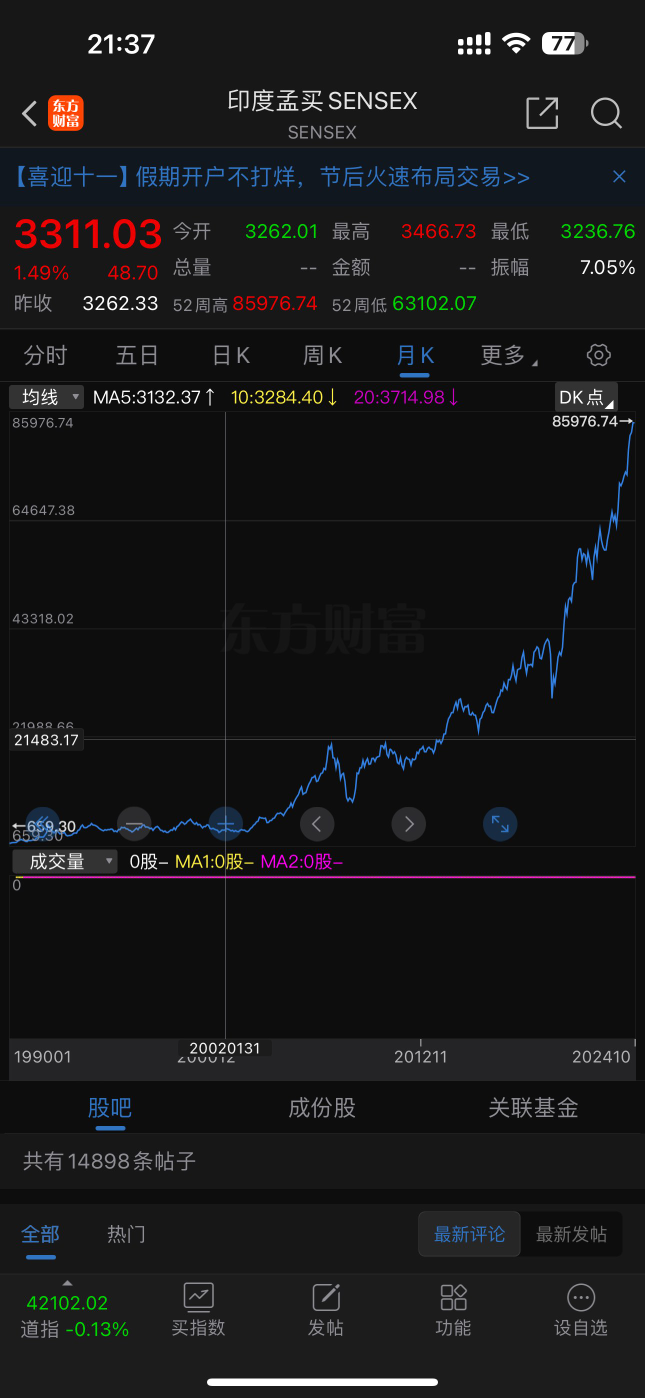The image size is (645, 1398).
Task: Tap the 最高 3466.73 value
Action: pyautogui.click(x=438, y=231)
